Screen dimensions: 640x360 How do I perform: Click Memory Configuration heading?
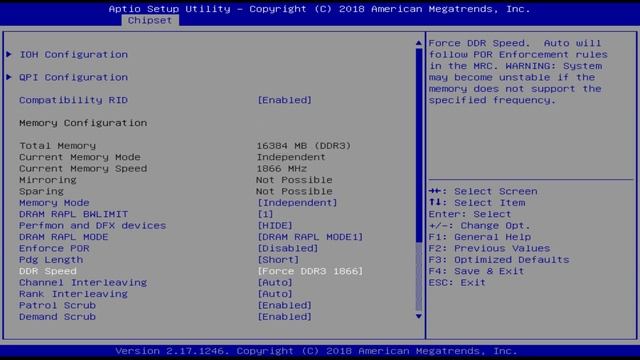(83, 123)
